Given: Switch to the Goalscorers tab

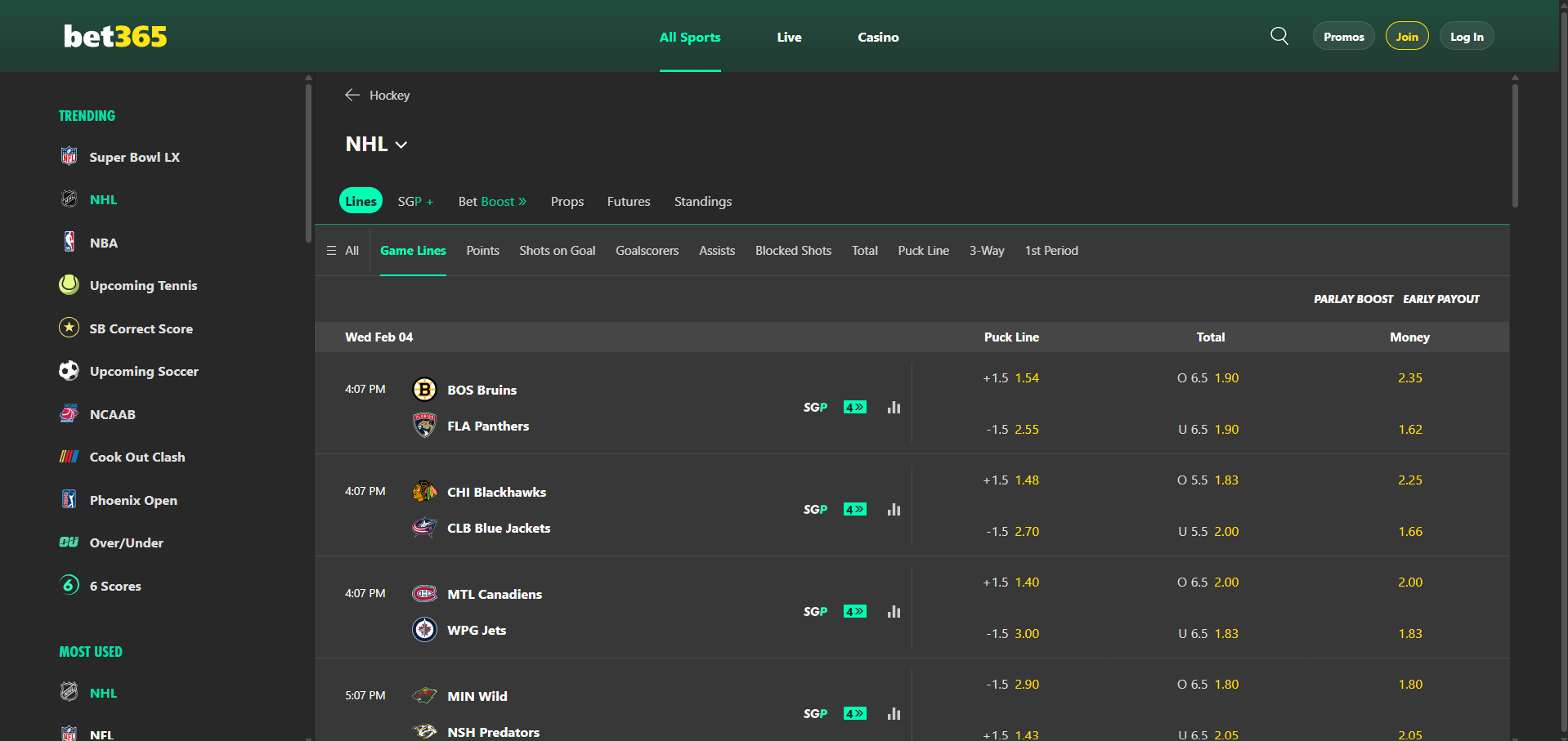Looking at the screenshot, I should click(647, 250).
